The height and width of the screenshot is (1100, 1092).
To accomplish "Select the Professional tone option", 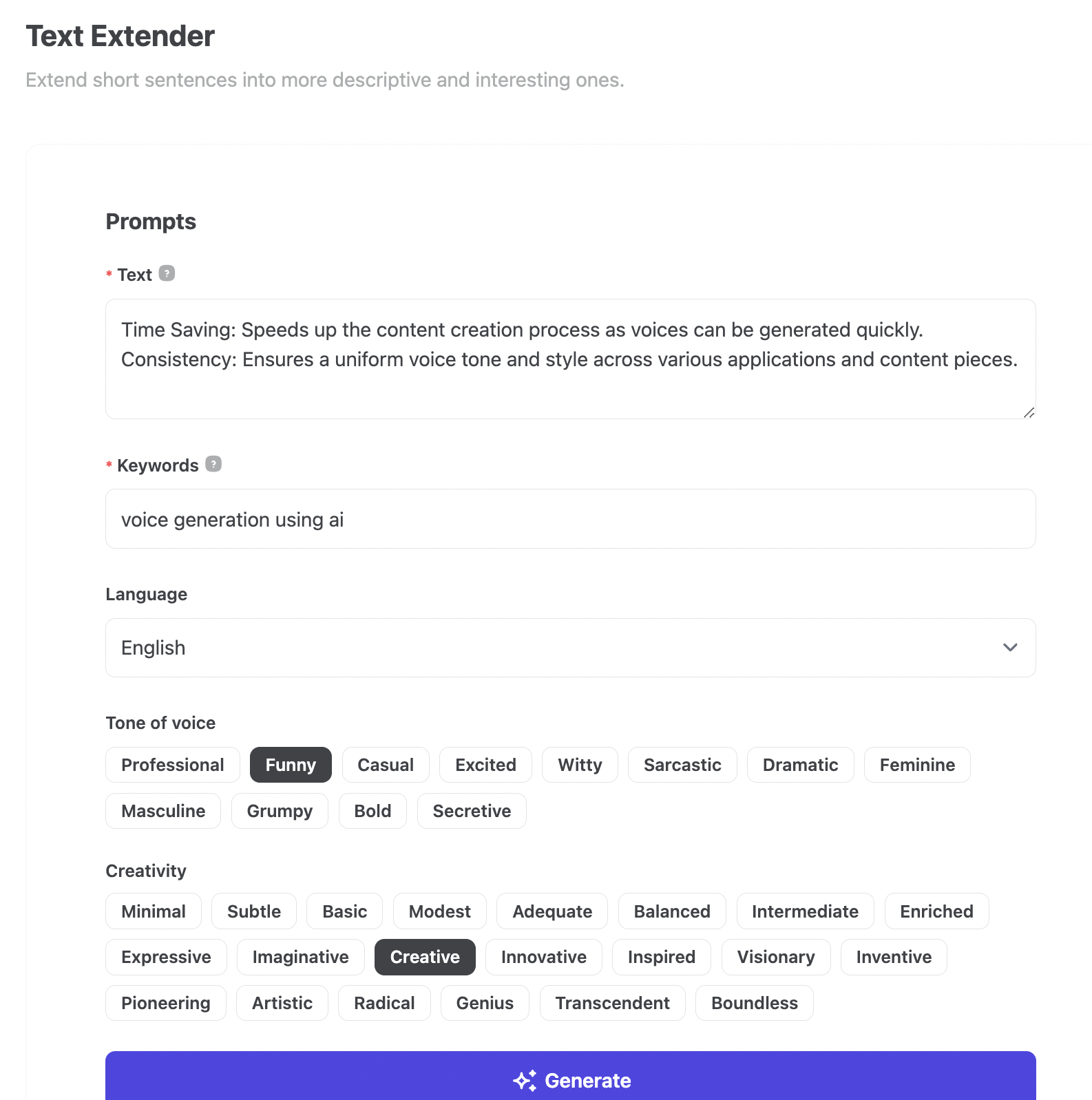I will pyautogui.click(x=173, y=765).
